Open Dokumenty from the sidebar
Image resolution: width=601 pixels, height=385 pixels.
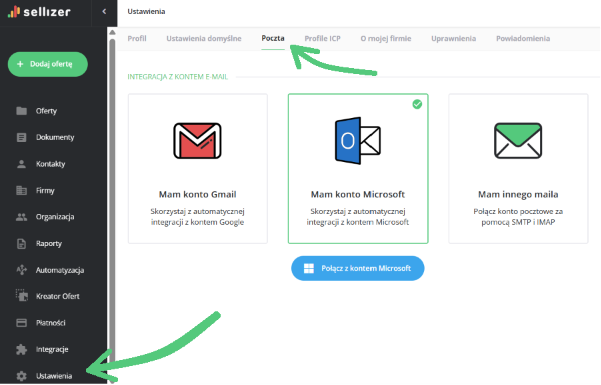(x=54, y=137)
